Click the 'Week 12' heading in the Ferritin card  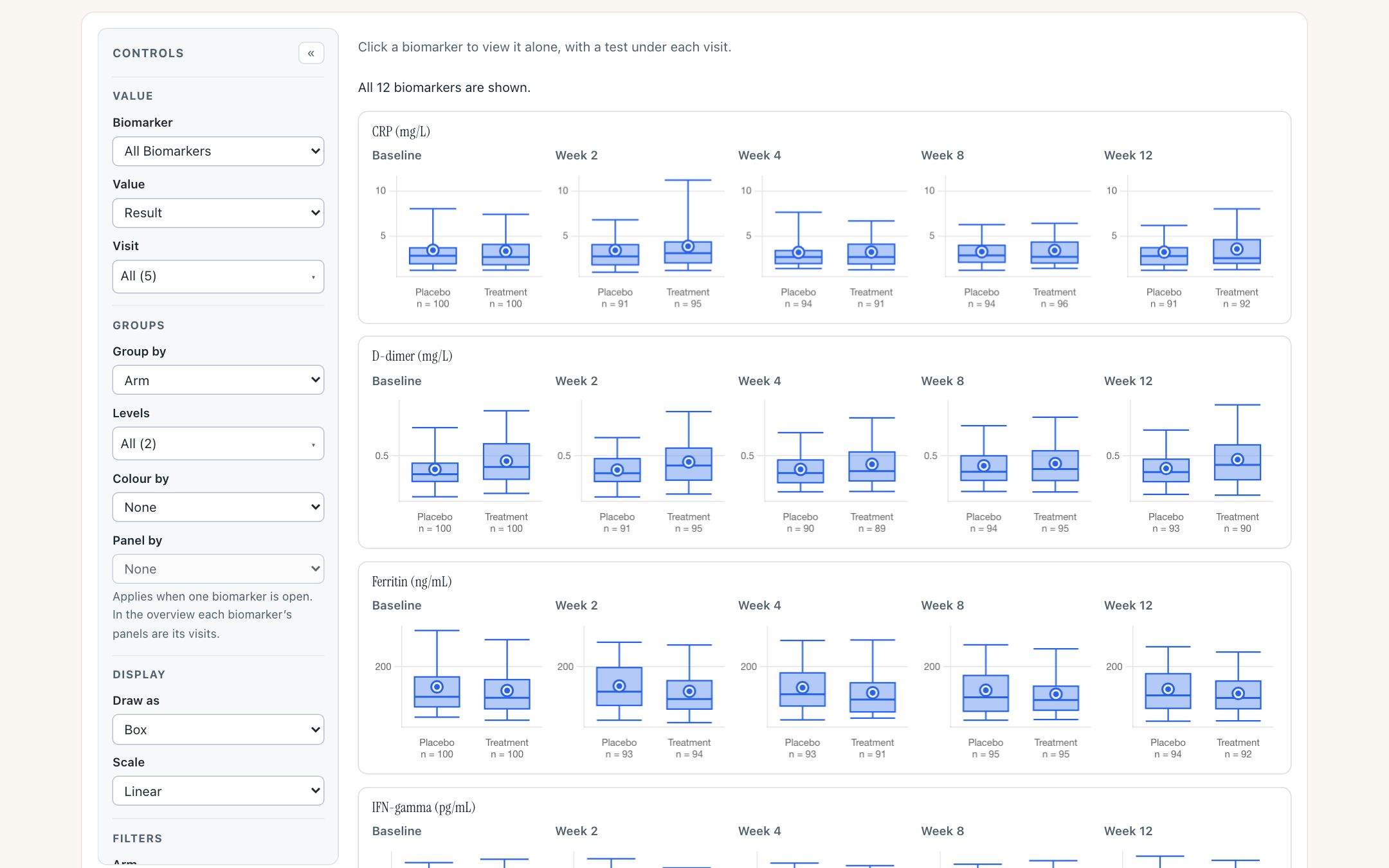1128,605
